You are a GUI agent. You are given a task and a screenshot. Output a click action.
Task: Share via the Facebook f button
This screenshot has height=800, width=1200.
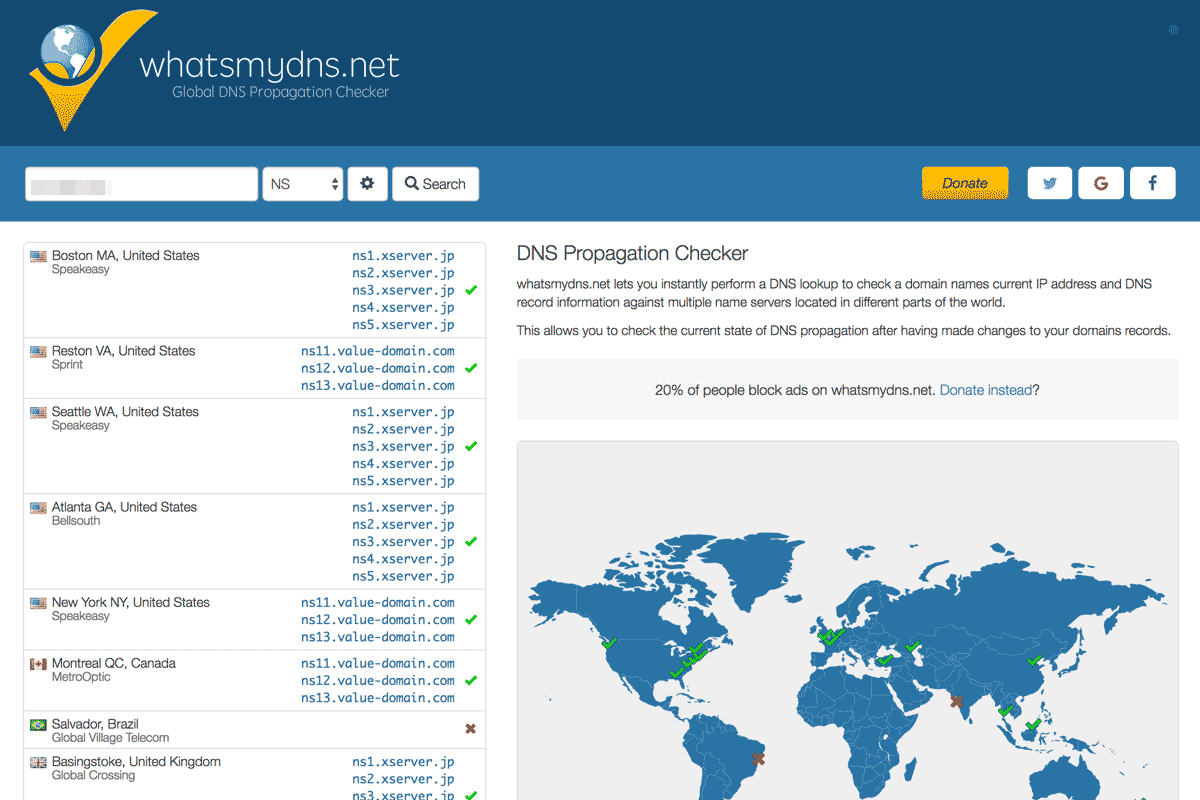pyautogui.click(x=1153, y=183)
